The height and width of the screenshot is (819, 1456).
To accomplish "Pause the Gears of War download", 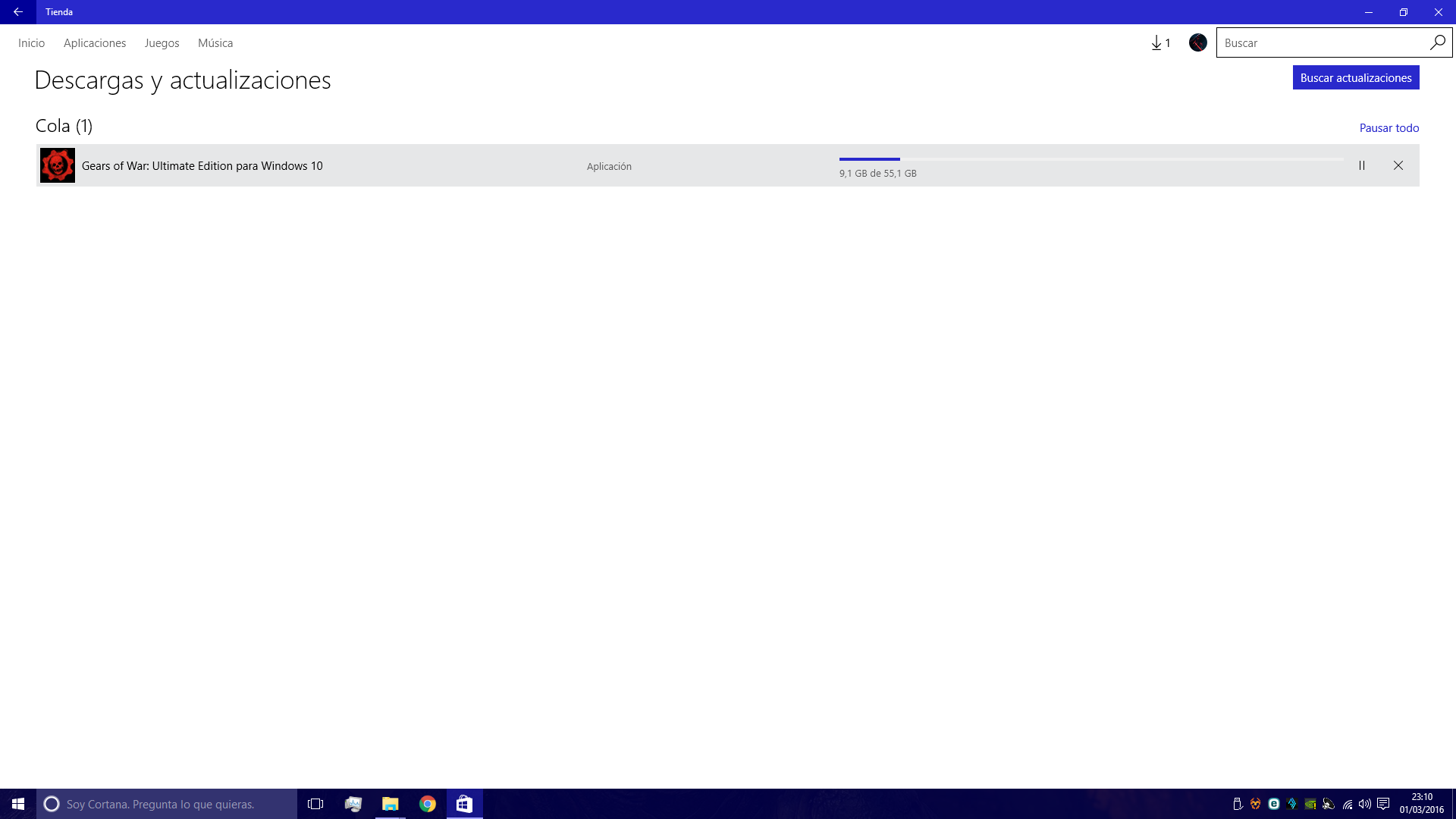I will click(1362, 165).
